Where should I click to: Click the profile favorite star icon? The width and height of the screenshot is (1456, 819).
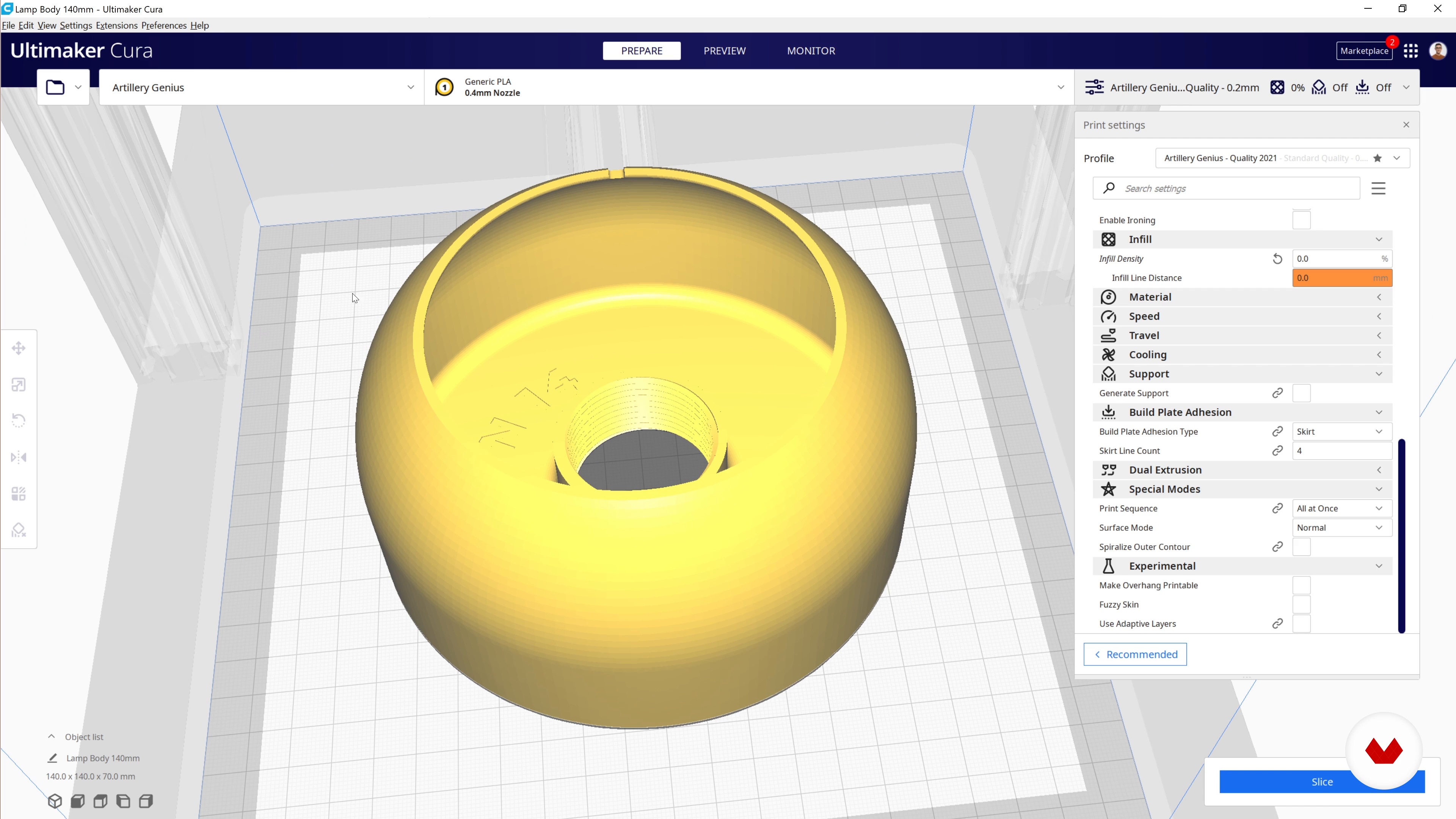pyautogui.click(x=1378, y=158)
